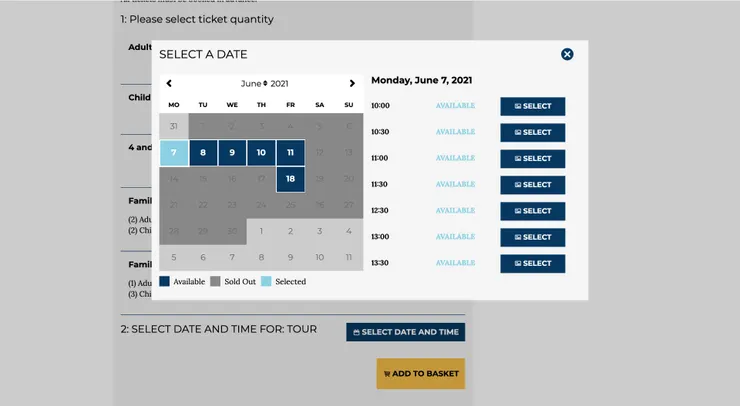Choose June 10 in the calendar
740x406 pixels.
(261, 153)
